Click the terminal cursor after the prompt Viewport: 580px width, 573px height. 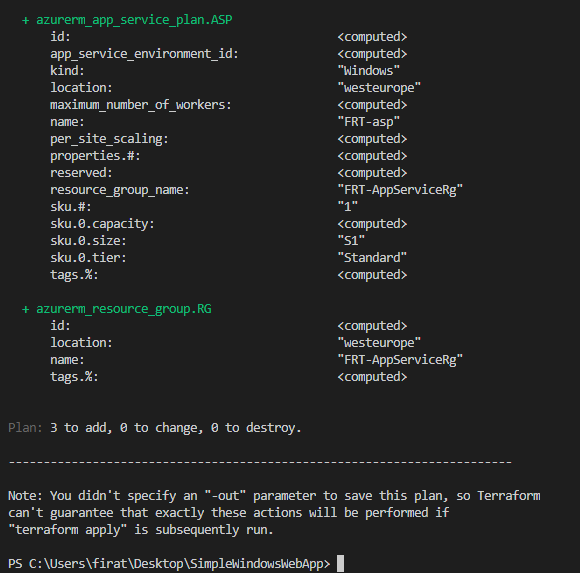(340, 564)
